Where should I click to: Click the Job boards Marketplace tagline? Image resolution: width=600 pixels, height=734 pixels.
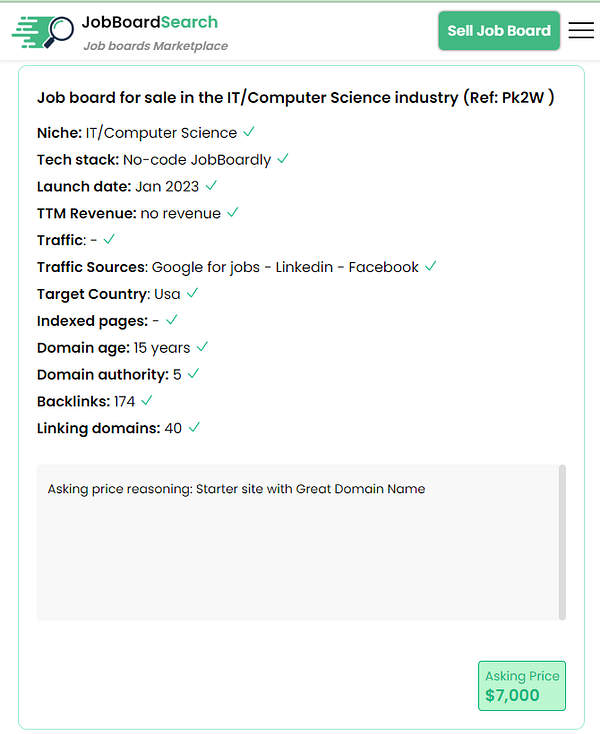(155, 46)
